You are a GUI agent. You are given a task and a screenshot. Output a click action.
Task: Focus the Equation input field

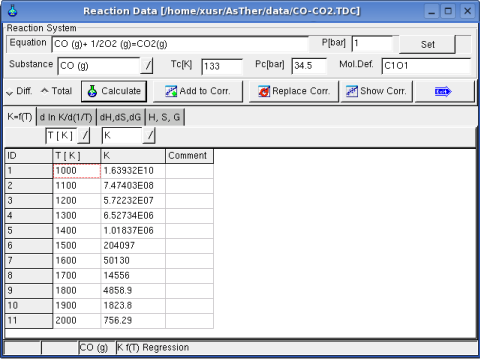pyautogui.click(x=180, y=44)
